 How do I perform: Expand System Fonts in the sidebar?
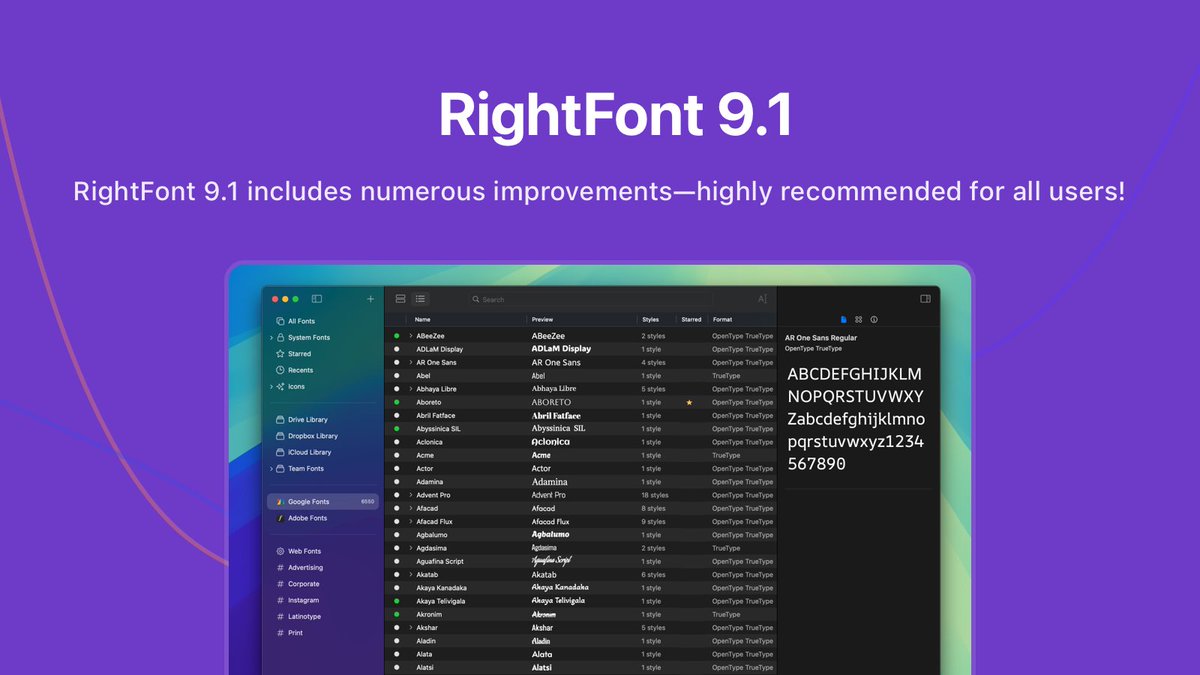tap(271, 338)
